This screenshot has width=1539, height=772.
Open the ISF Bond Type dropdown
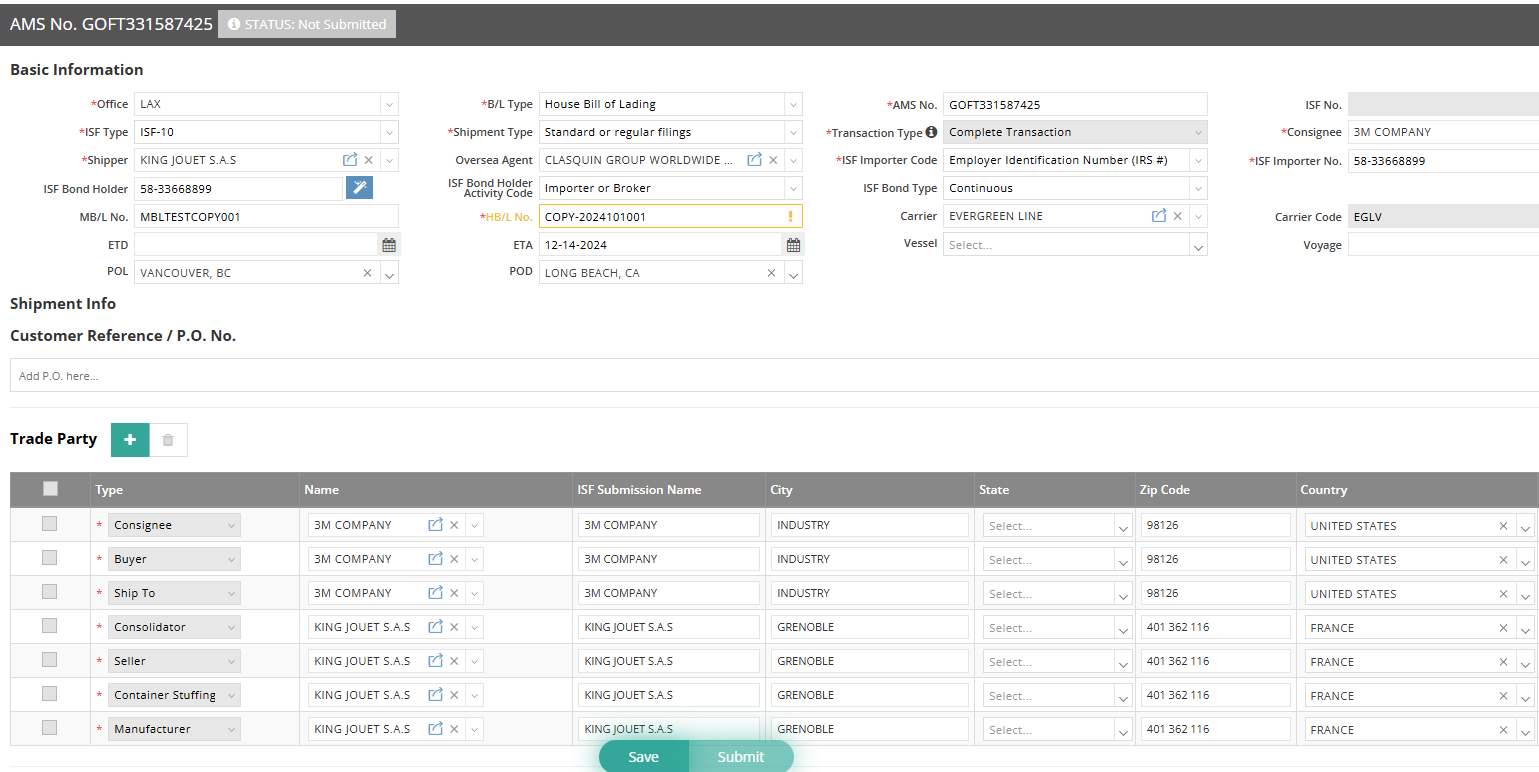pos(1197,188)
